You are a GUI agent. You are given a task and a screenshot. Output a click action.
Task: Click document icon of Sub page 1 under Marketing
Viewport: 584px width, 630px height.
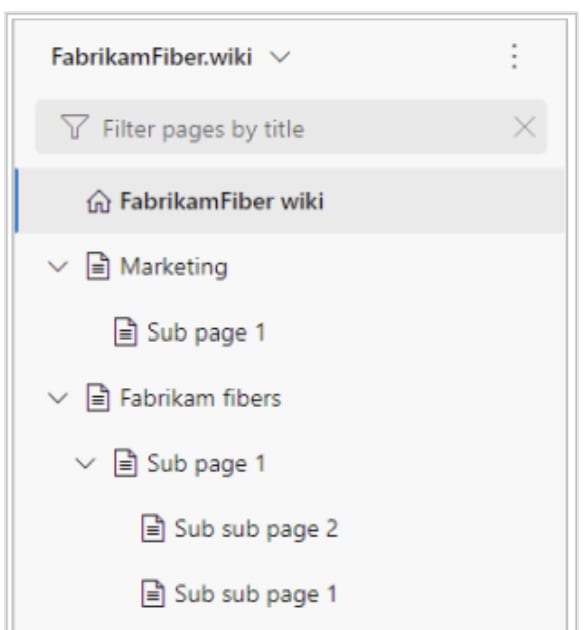pyautogui.click(x=126, y=332)
